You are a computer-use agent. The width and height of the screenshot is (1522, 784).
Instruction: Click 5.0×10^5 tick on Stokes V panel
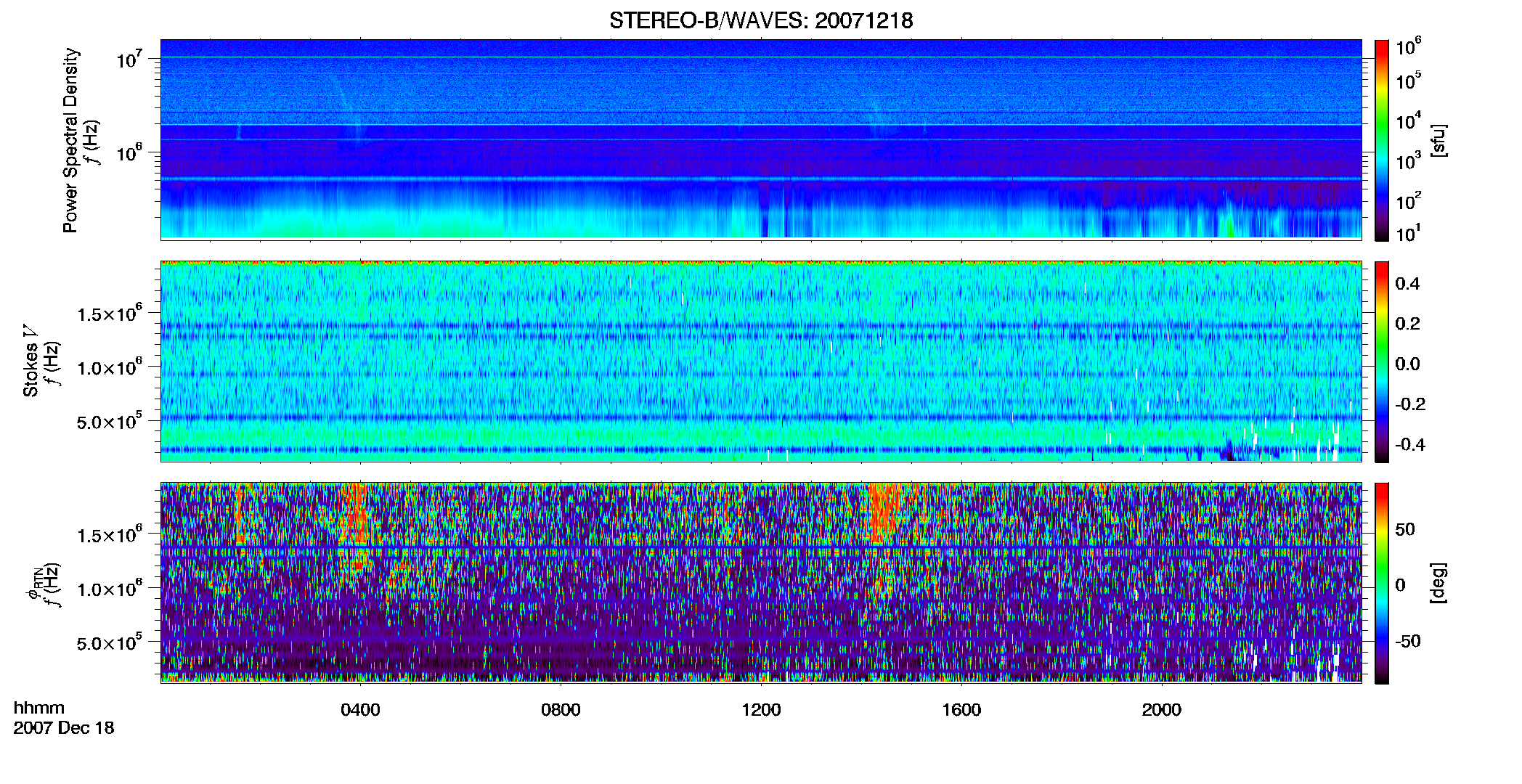110,421
